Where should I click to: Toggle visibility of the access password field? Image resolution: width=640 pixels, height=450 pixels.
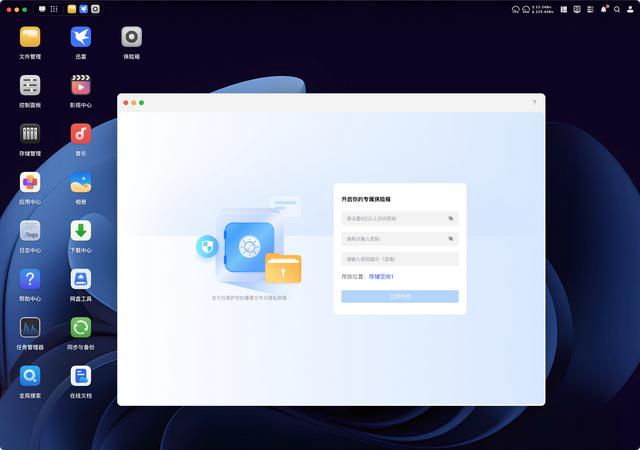(x=451, y=218)
